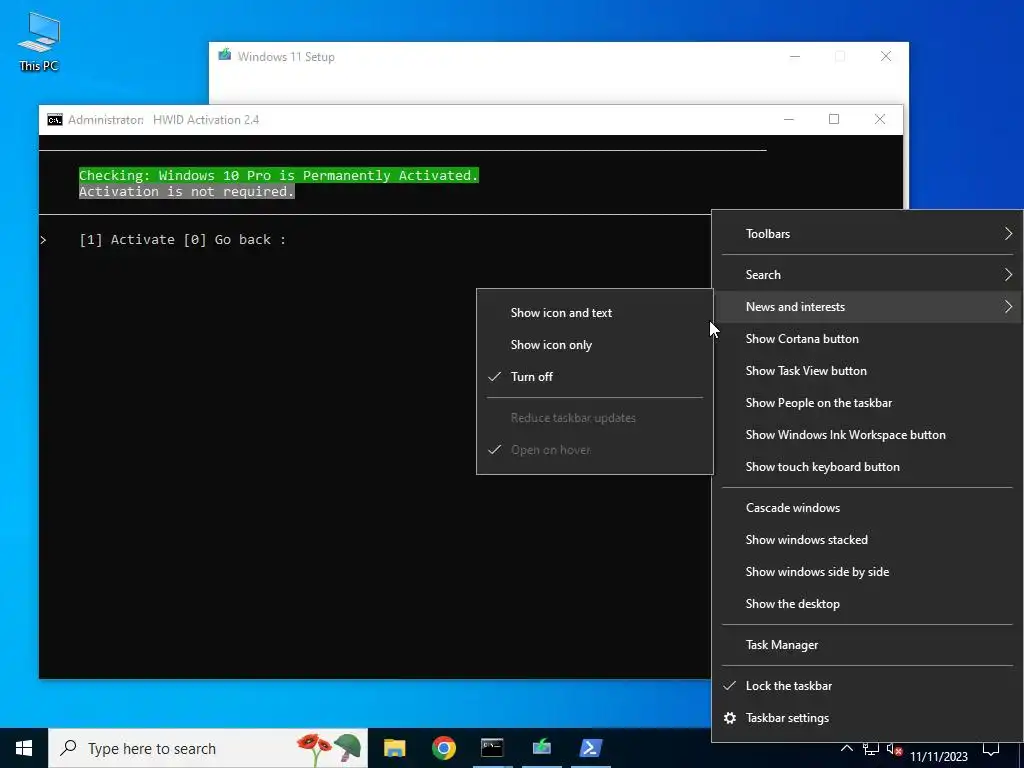
Task: Toggle Show Windows Ink Workspace button
Action: tap(867, 435)
